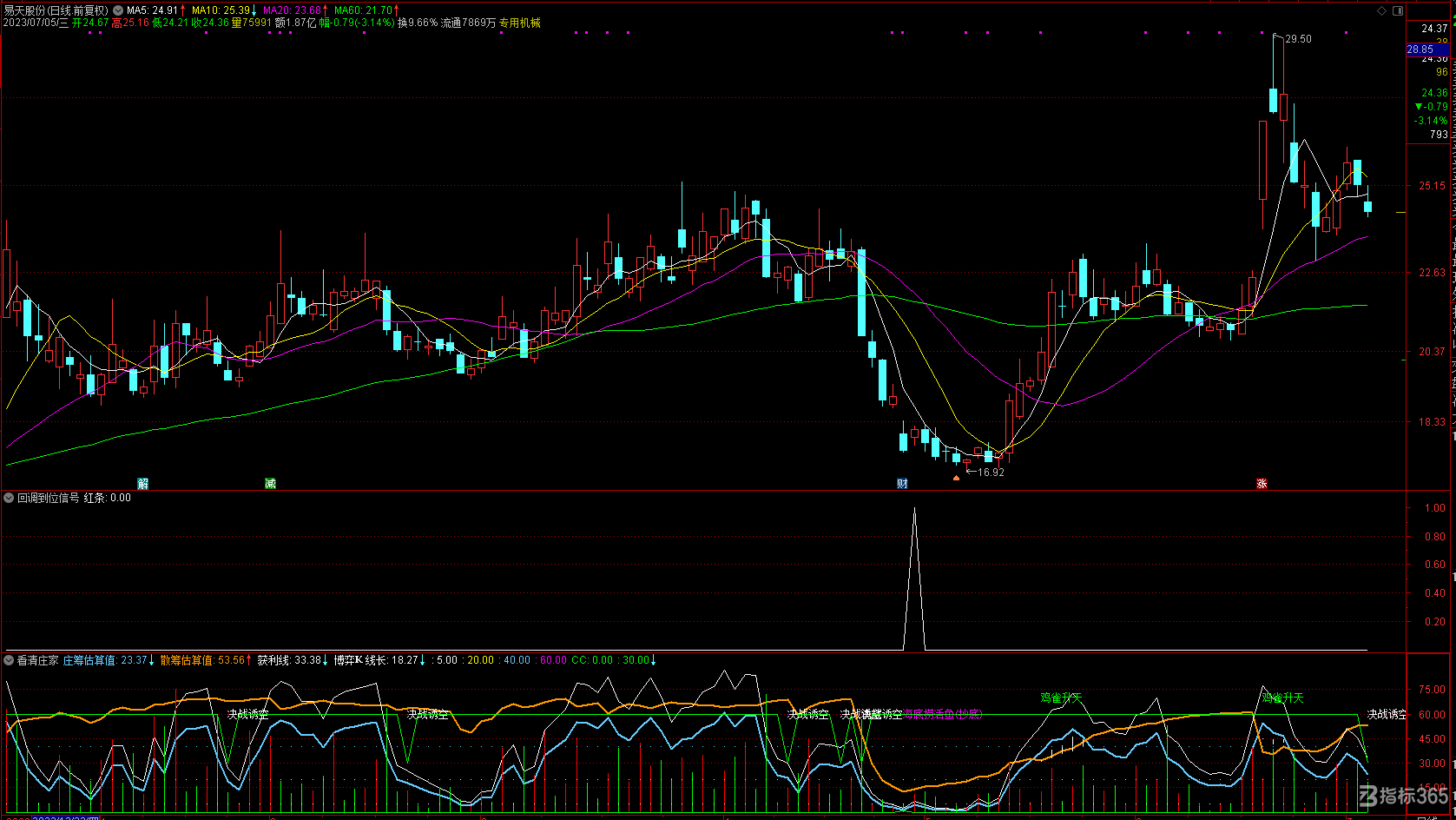Image resolution: width=1456 pixels, height=820 pixels.
Task: Click the orange triangle marker near 16.92
Action: pyautogui.click(x=956, y=477)
